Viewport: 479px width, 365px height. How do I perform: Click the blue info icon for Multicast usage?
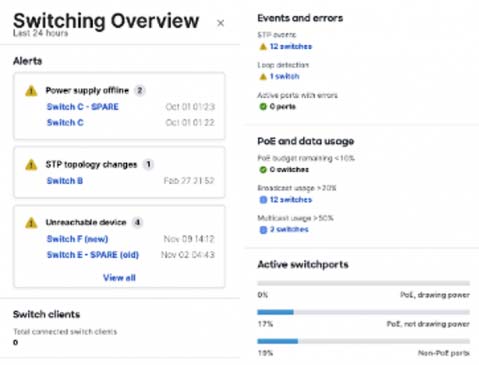[x=263, y=230]
